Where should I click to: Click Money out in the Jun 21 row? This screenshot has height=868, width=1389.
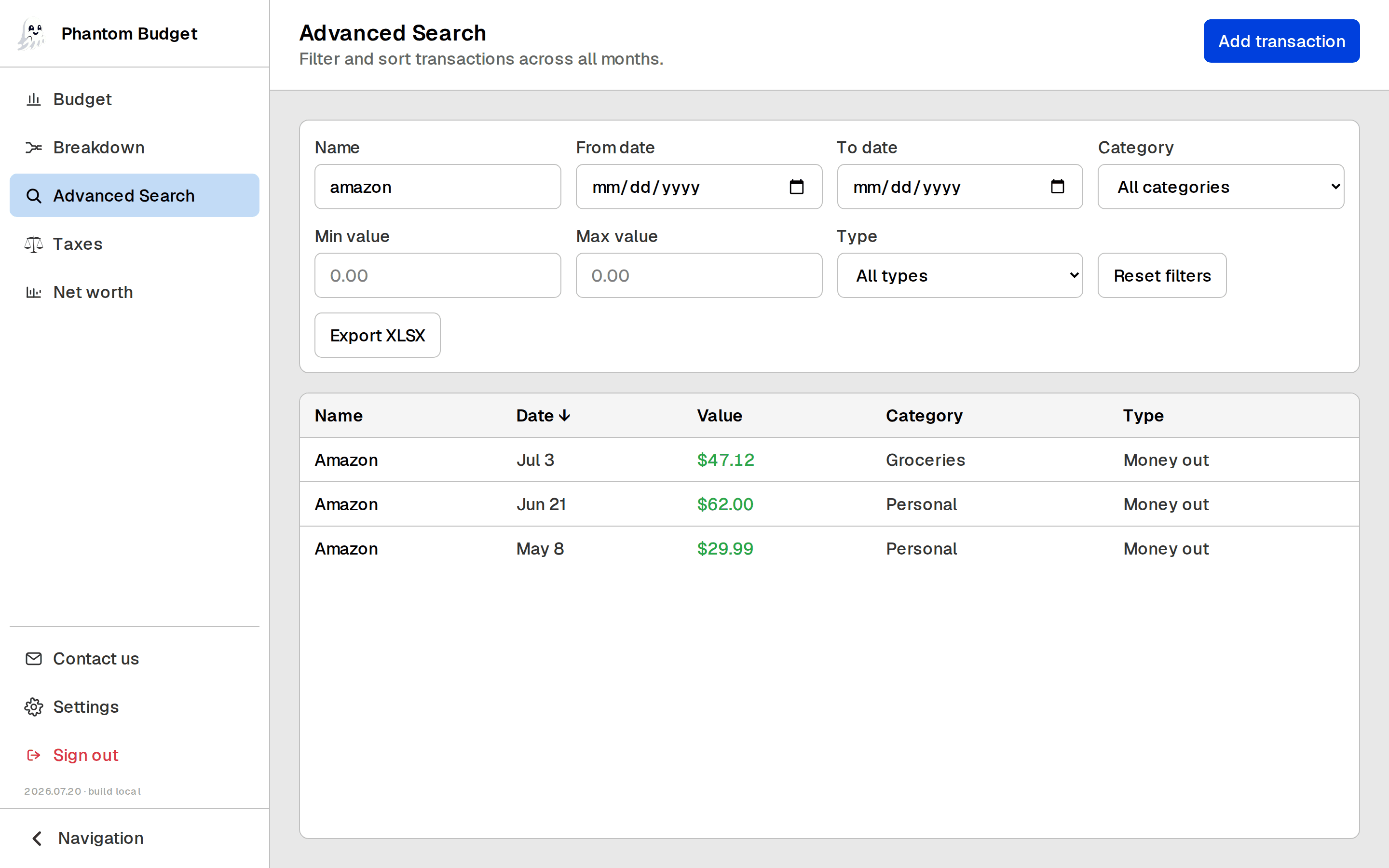point(1166,504)
